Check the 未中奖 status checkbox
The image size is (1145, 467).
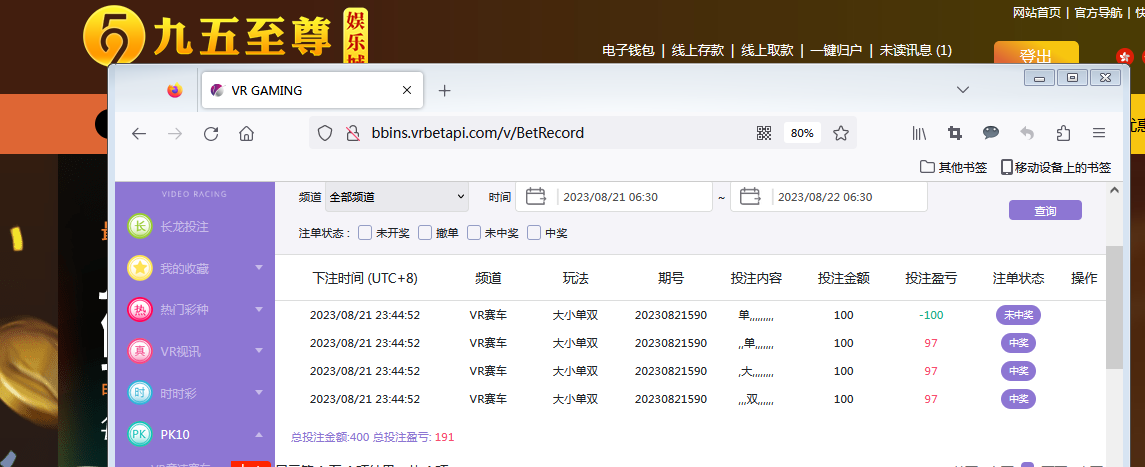point(474,233)
